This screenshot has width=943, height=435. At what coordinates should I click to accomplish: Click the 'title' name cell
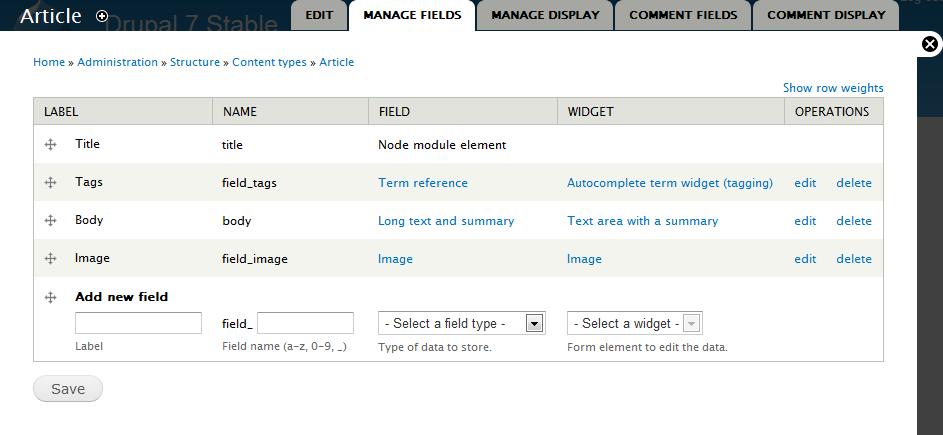coord(232,145)
